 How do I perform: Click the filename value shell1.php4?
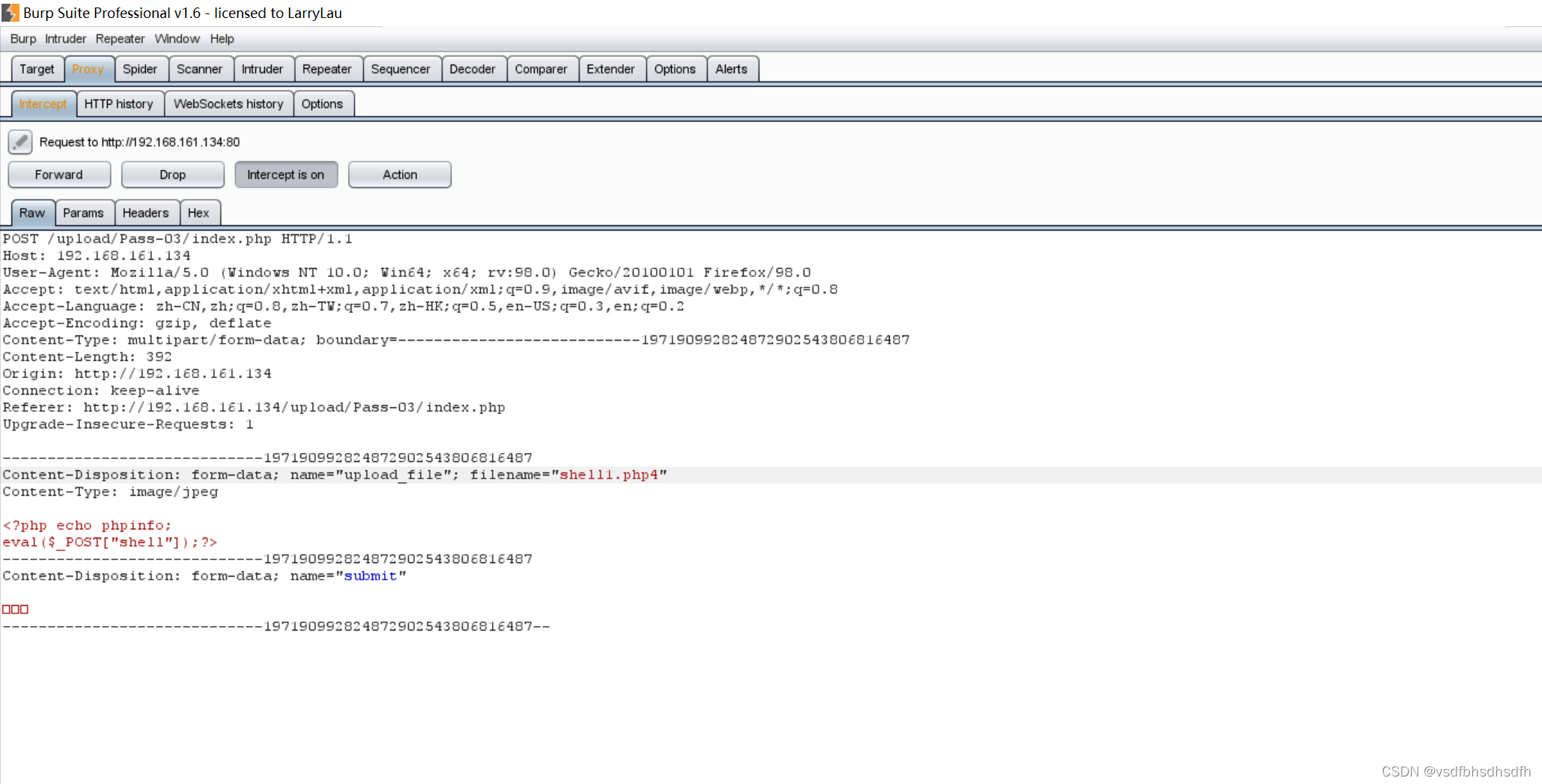click(609, 475)
